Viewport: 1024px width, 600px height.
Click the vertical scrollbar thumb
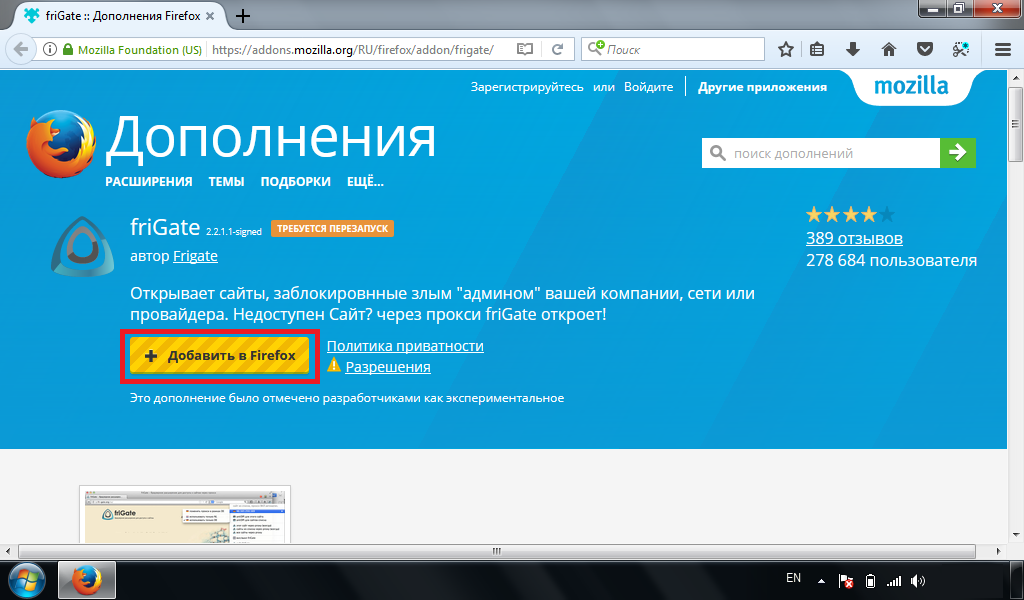tap(1016, 123)
